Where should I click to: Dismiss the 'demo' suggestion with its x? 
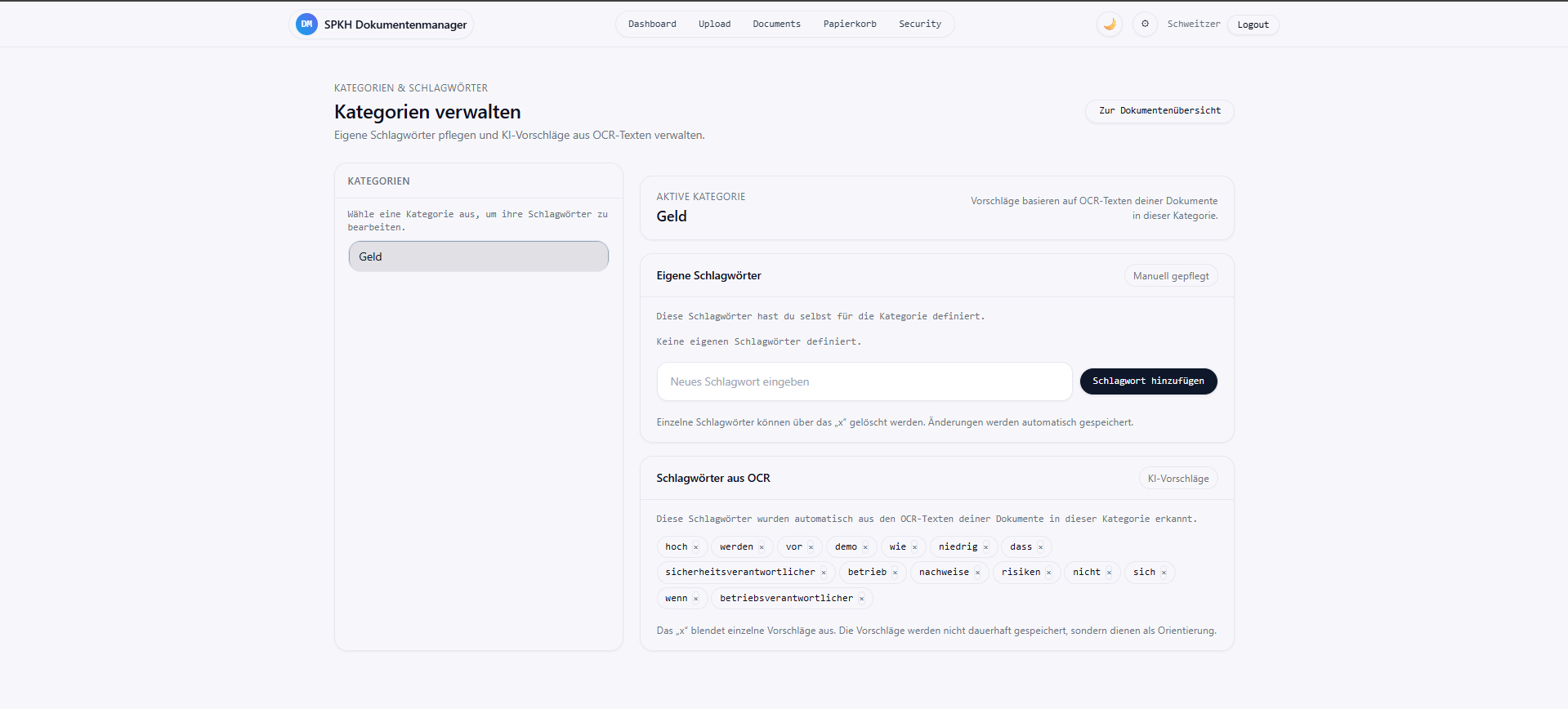(865, 547)
